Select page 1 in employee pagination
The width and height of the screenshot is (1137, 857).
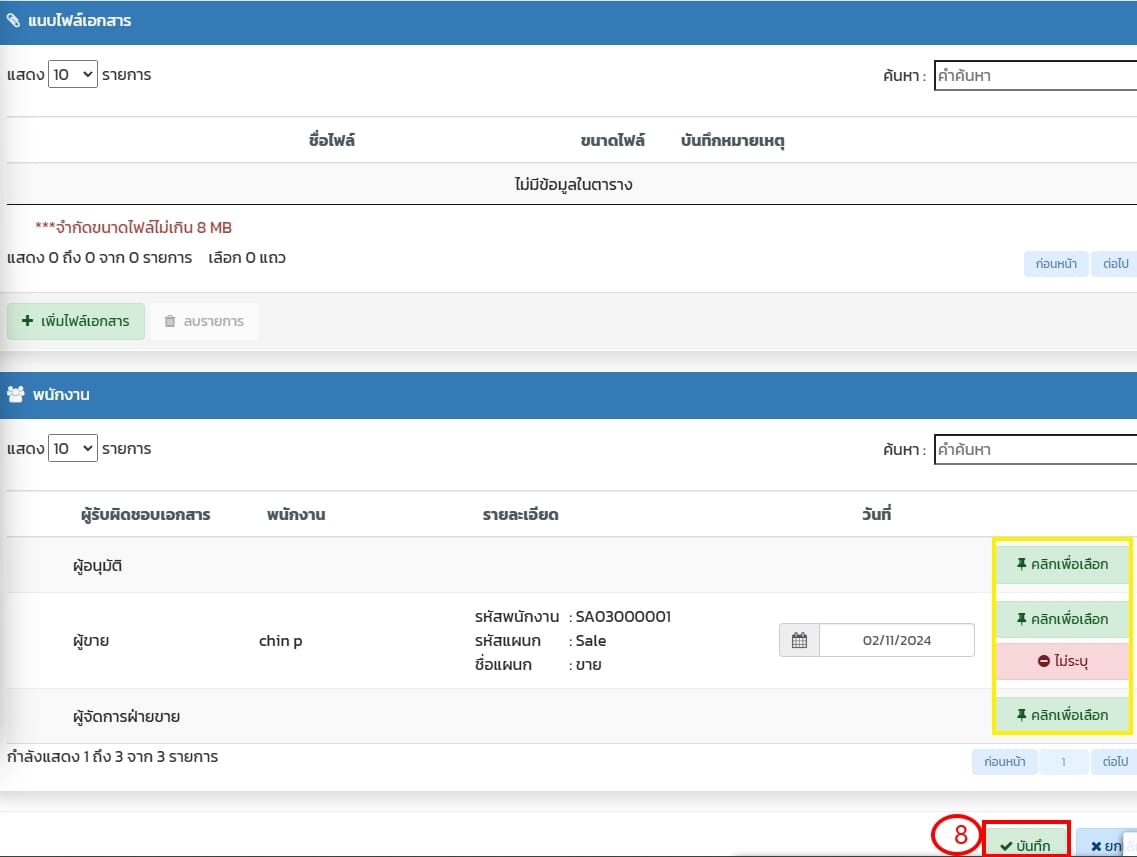coord(1063,762)
